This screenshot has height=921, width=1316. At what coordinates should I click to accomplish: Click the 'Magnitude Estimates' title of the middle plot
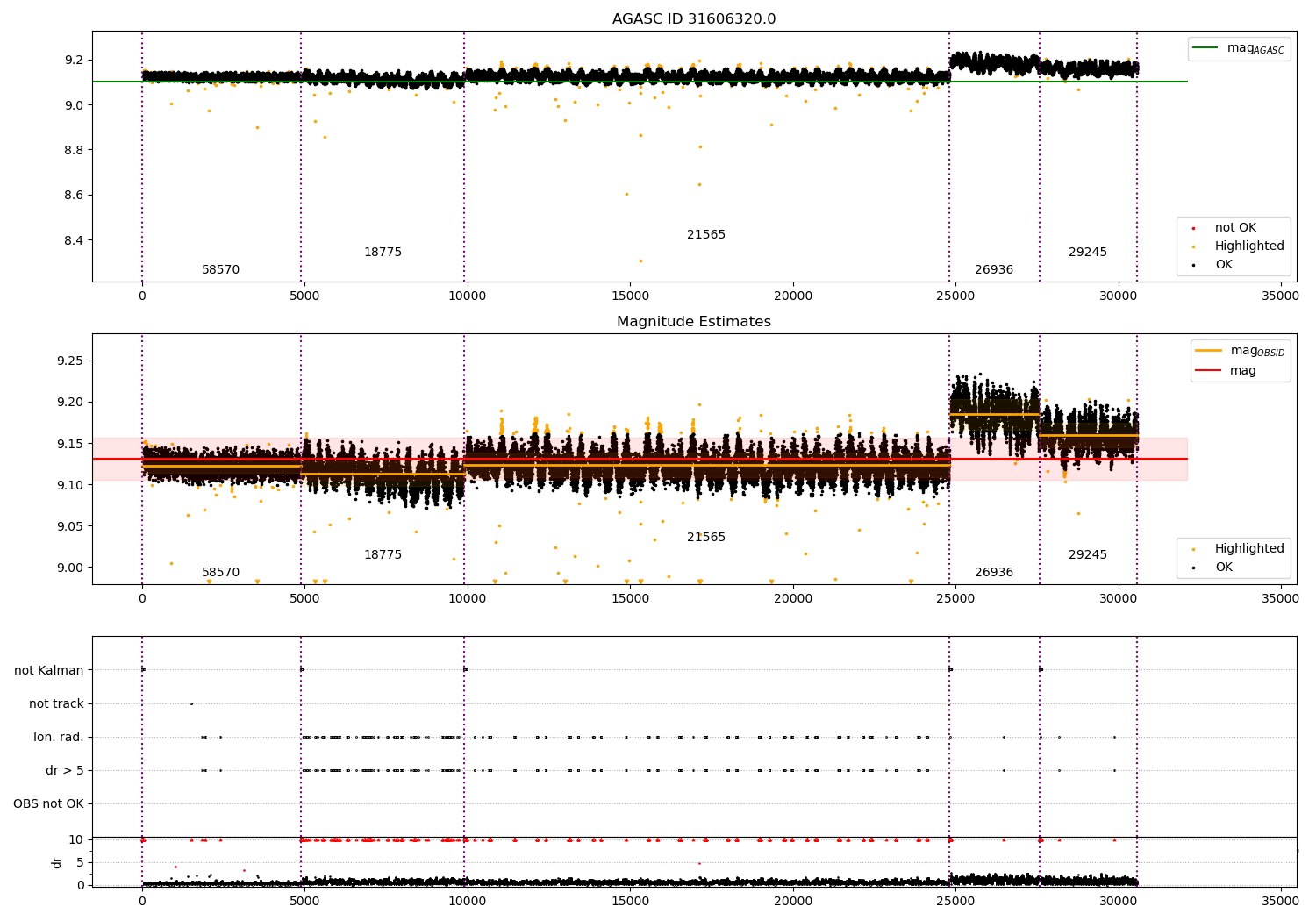694,322
